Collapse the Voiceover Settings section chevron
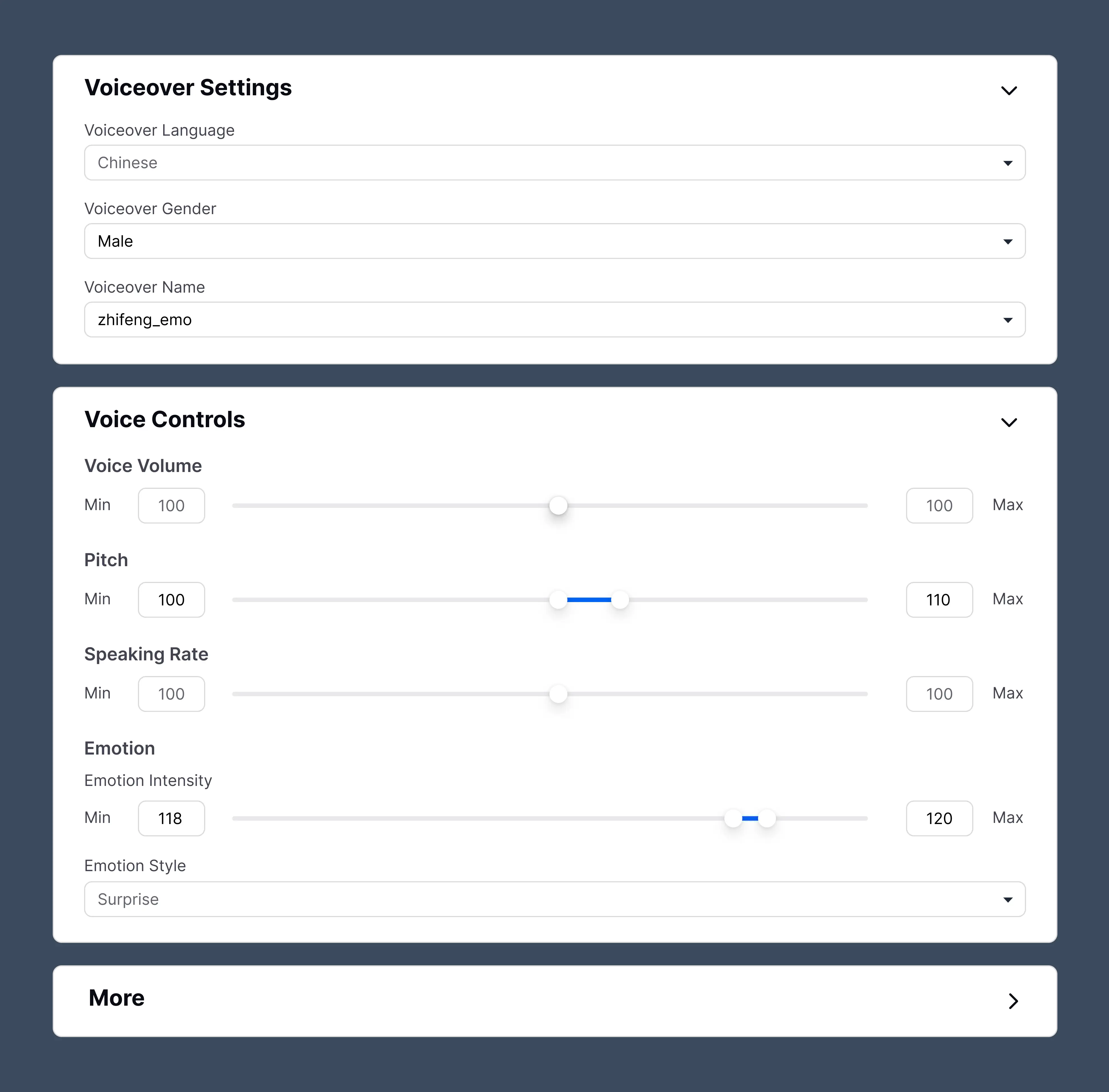 [x=1009, y=91]
